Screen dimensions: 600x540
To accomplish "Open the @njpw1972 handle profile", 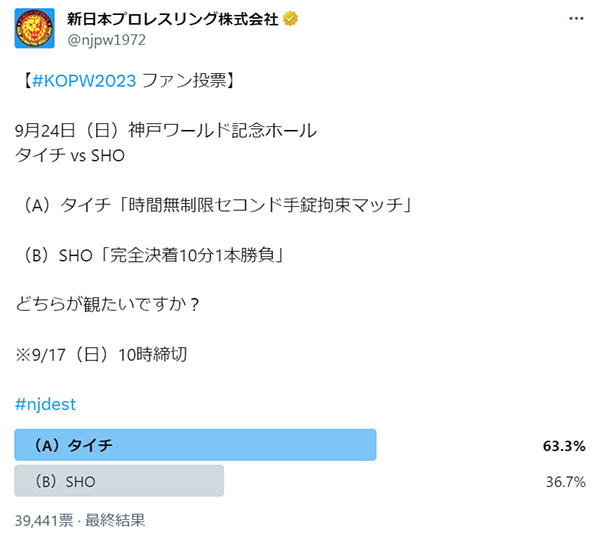I will click(x=106, y=40).
